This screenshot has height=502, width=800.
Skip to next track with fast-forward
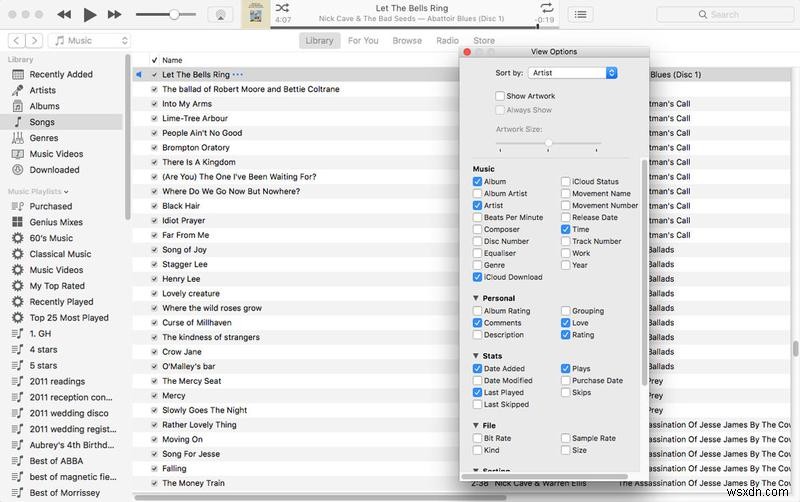tap(114, 15)
